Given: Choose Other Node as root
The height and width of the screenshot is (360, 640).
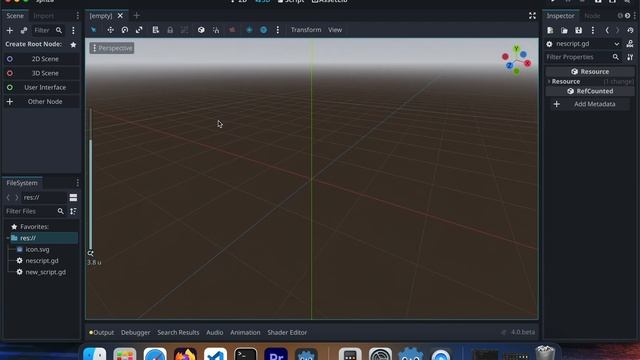Looking at the screenshot, I should point(41,102).
